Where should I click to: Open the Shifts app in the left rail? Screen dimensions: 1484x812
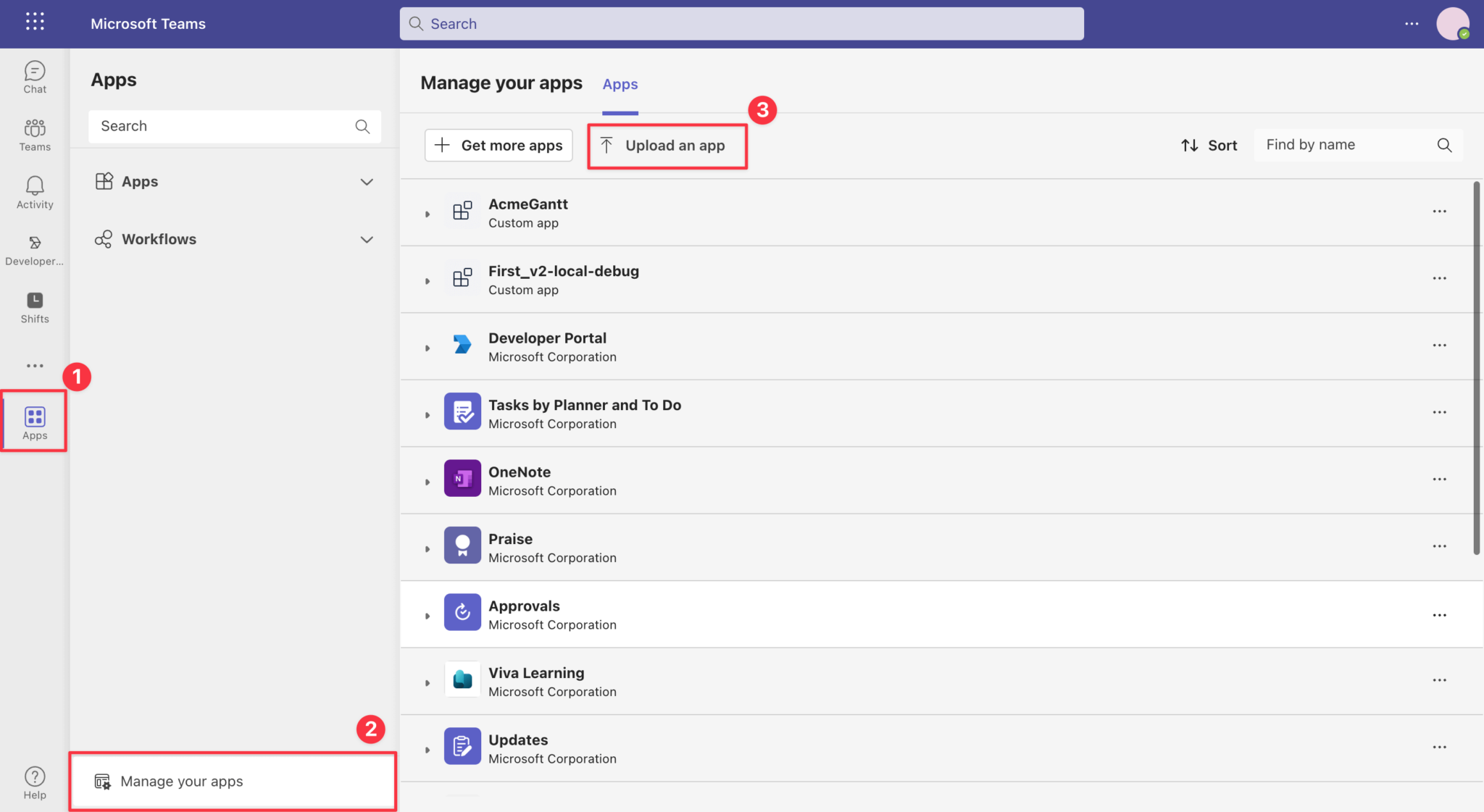click(x=35, y=308)
